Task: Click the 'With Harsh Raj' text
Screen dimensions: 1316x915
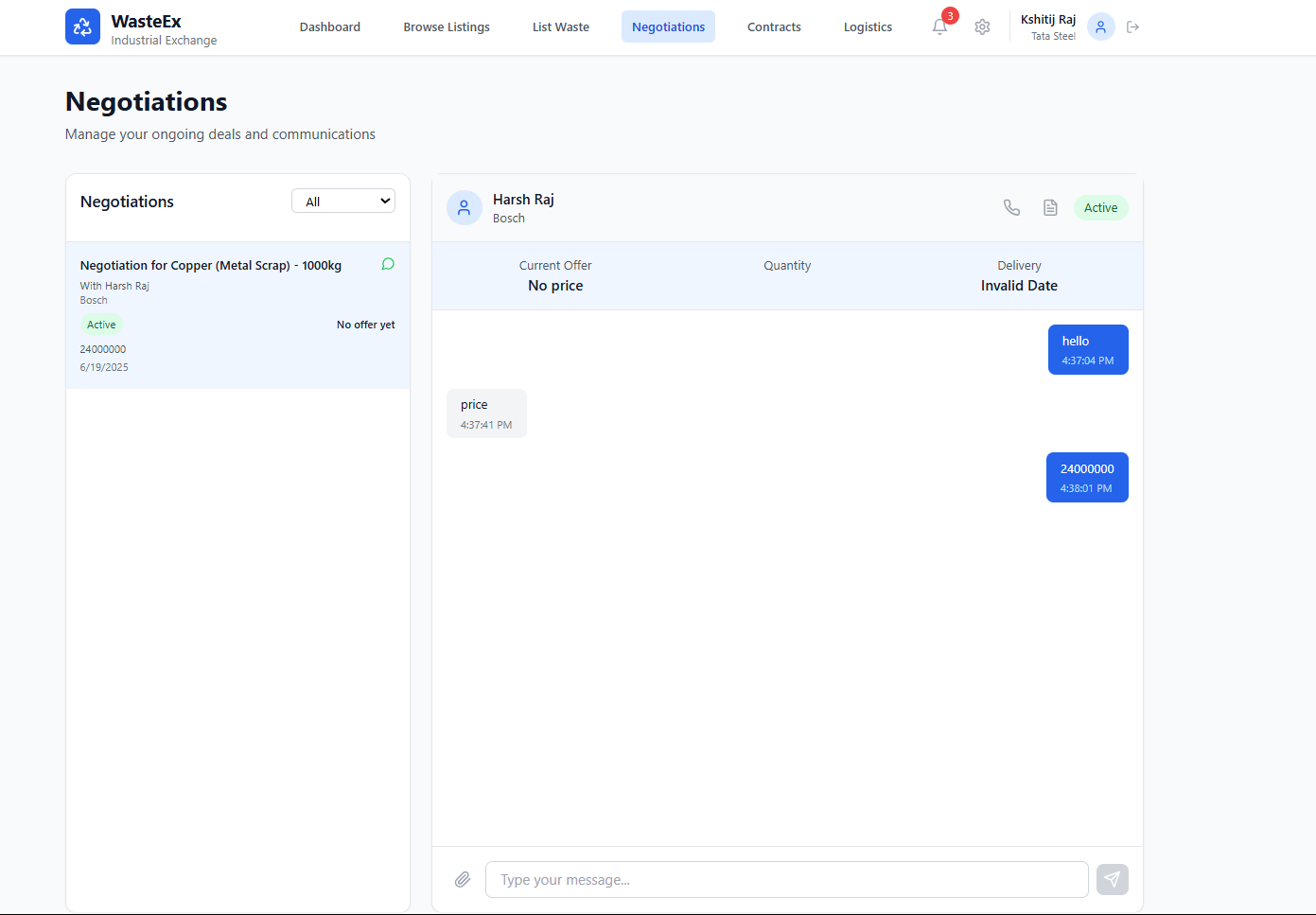Action: 114,286
